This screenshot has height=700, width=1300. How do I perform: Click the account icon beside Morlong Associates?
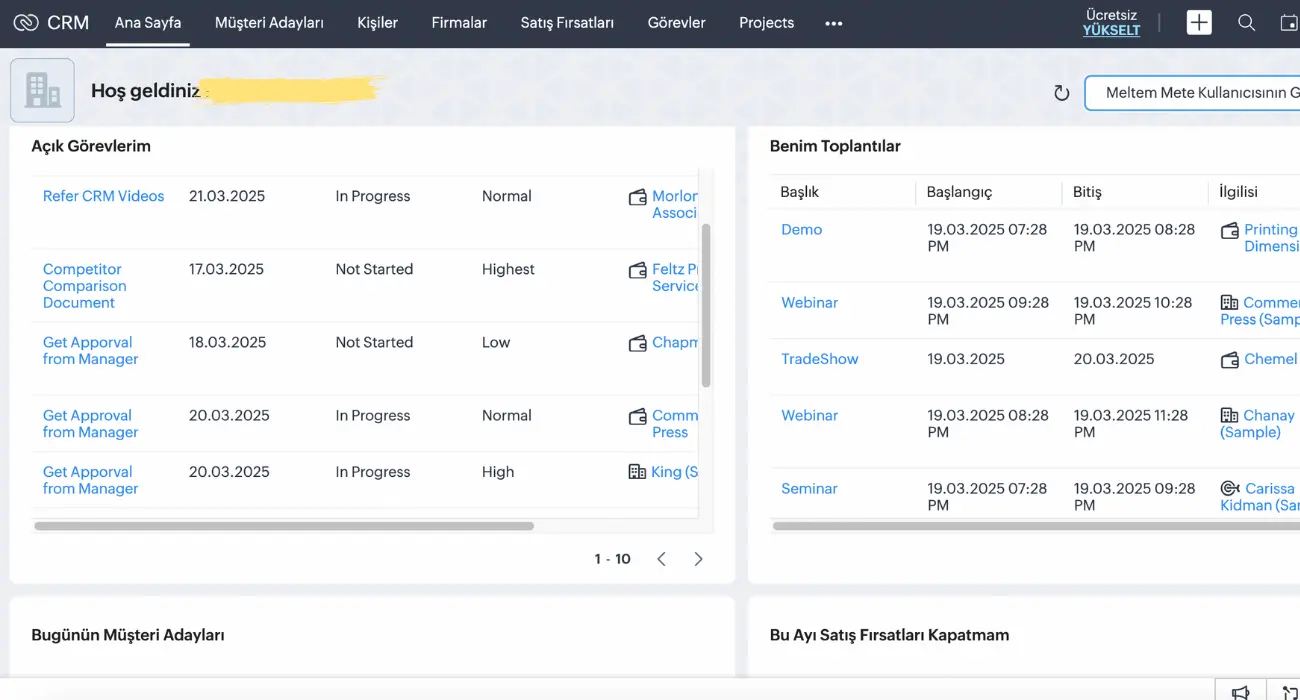[x=638, y=196]
